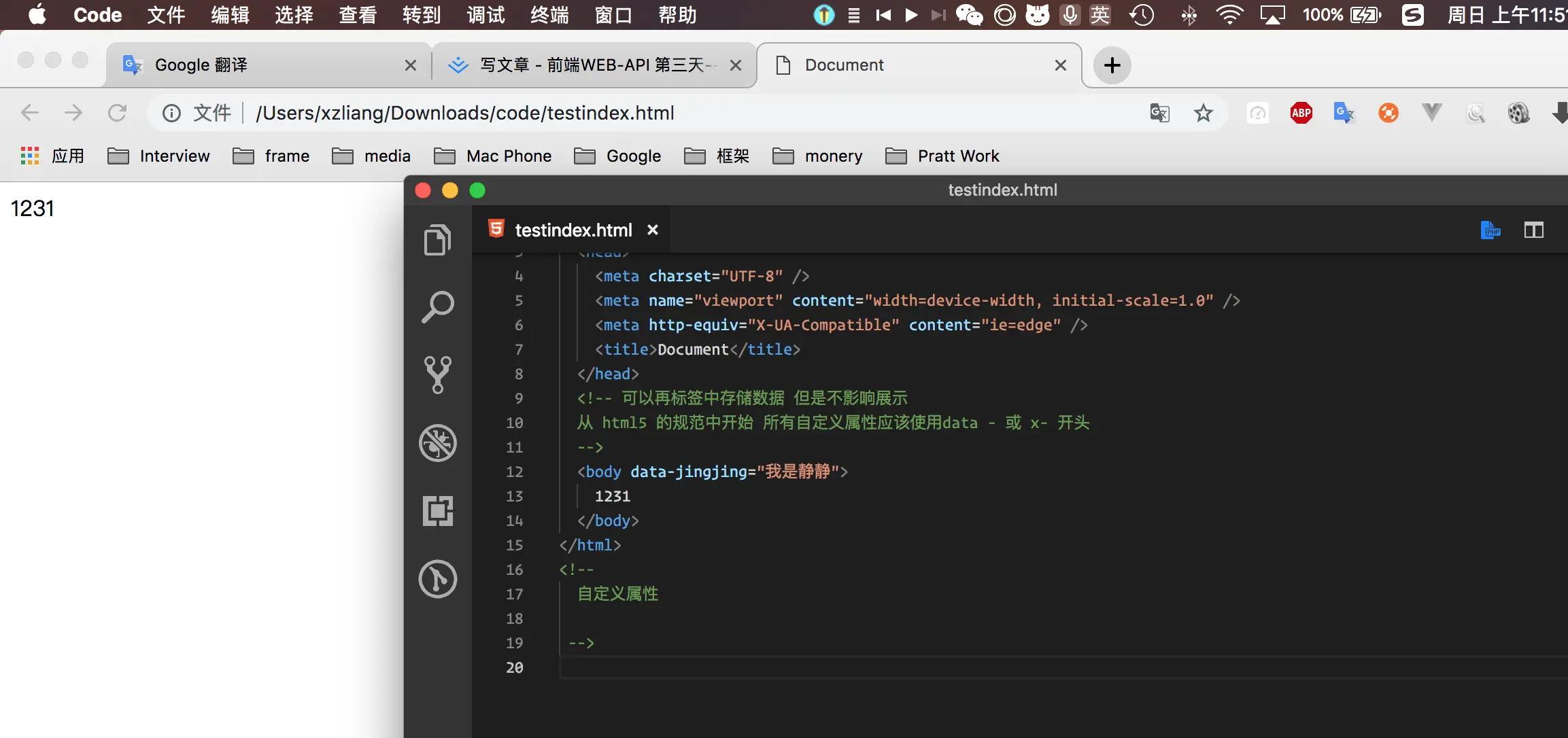1568x738 pixels.
Task: Open the Search panel in VS Code sidebar
Action: [x=437, y=307]
